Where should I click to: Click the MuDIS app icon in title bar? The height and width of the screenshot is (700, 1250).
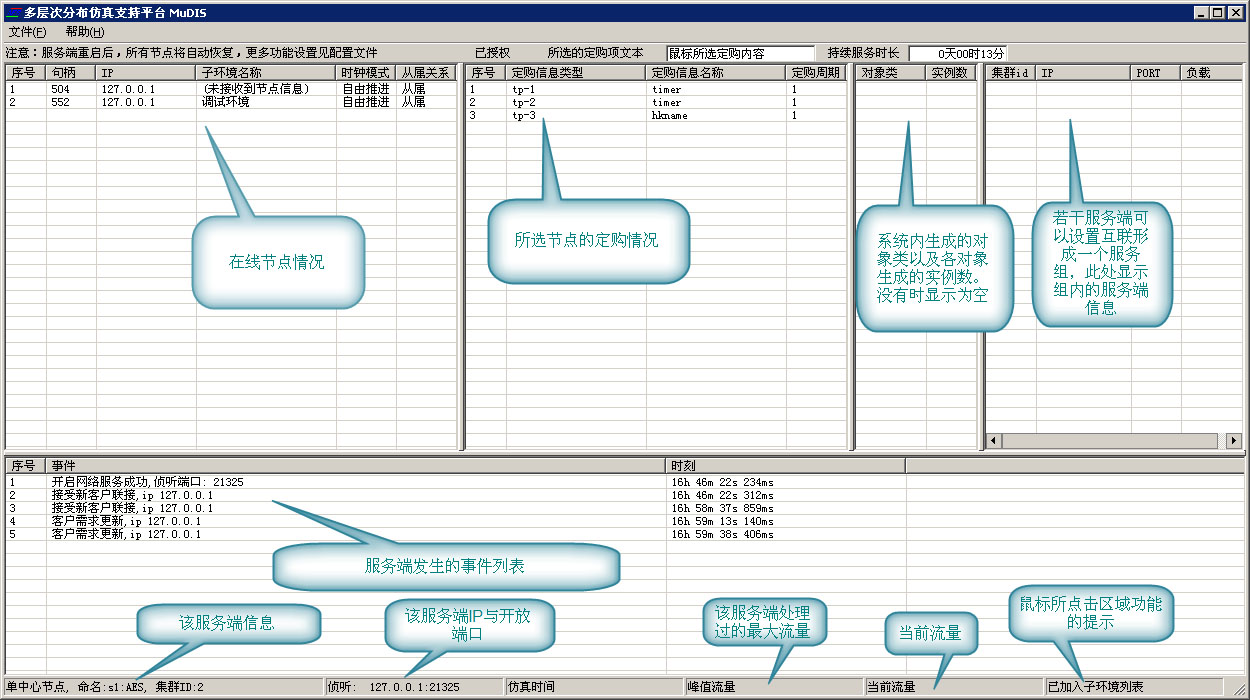pyautogui.click(x=13, y=13)
